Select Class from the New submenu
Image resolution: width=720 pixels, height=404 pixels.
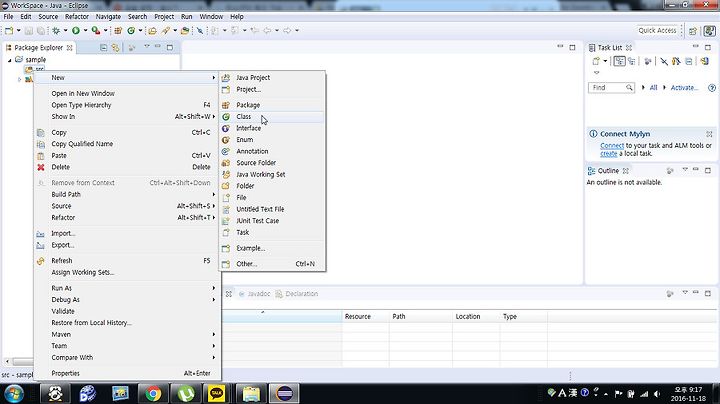point(273,117)
